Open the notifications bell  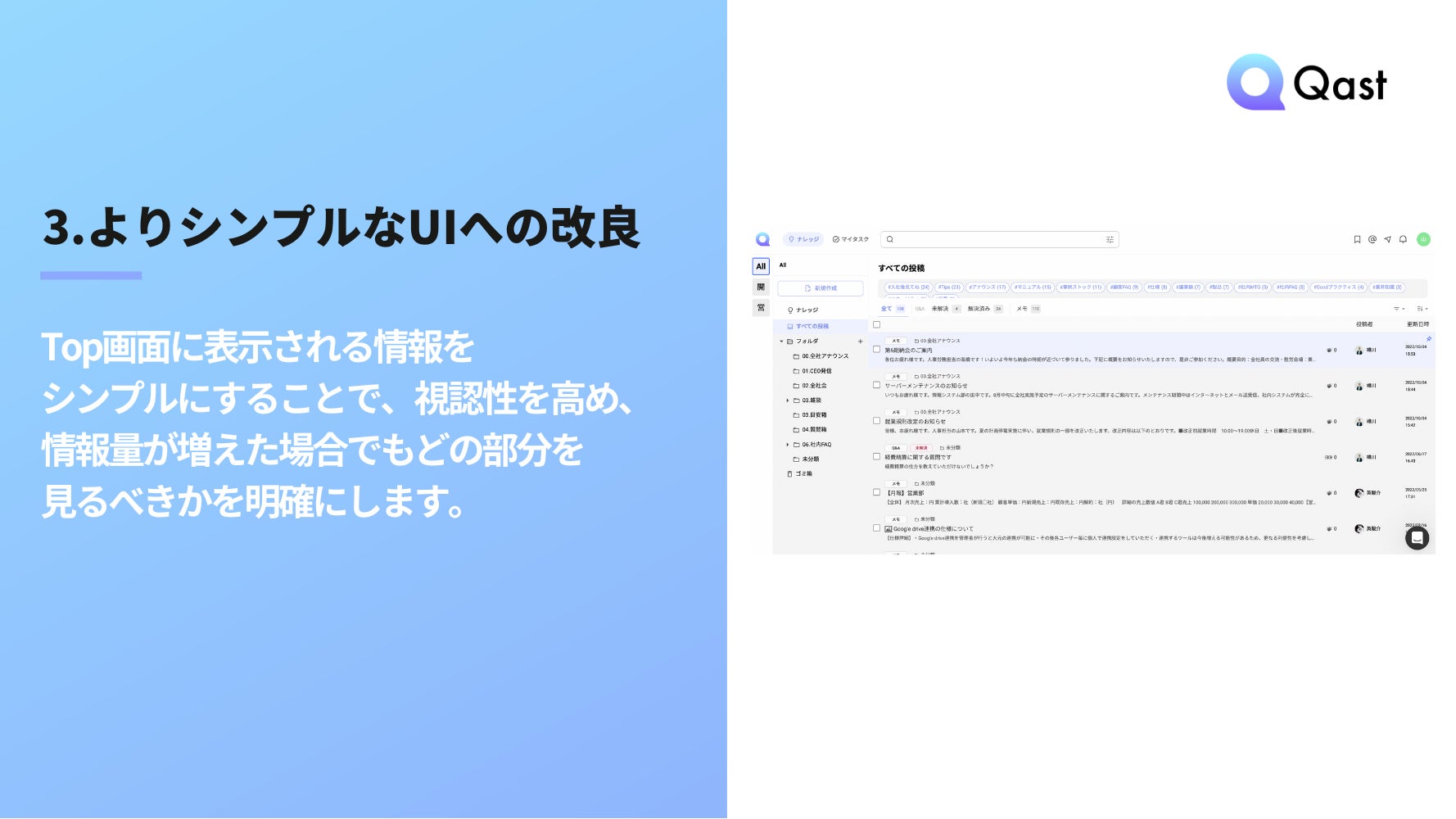pos(1403,240)
